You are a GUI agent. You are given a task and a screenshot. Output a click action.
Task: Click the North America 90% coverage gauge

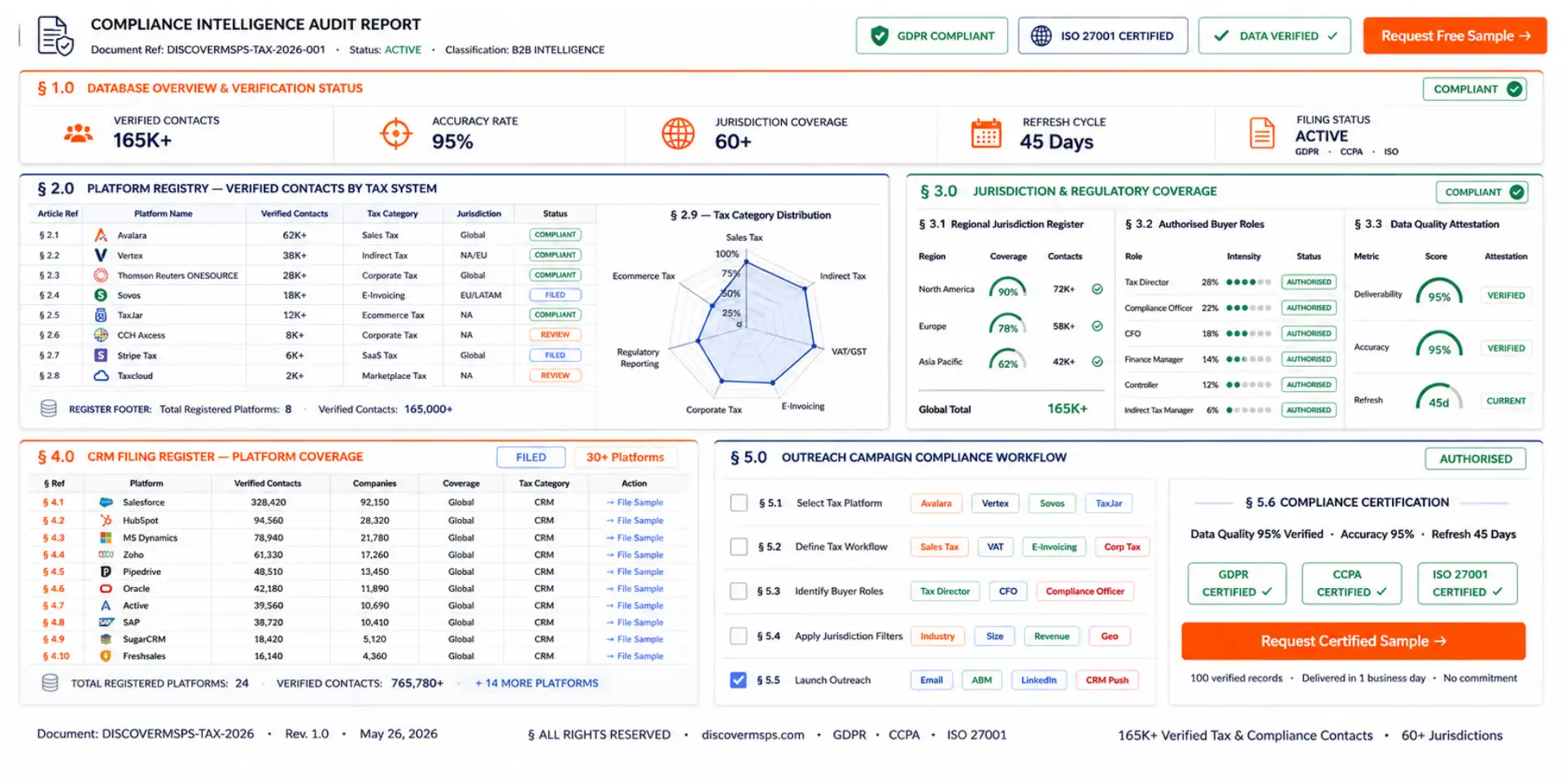[1007, 289]
